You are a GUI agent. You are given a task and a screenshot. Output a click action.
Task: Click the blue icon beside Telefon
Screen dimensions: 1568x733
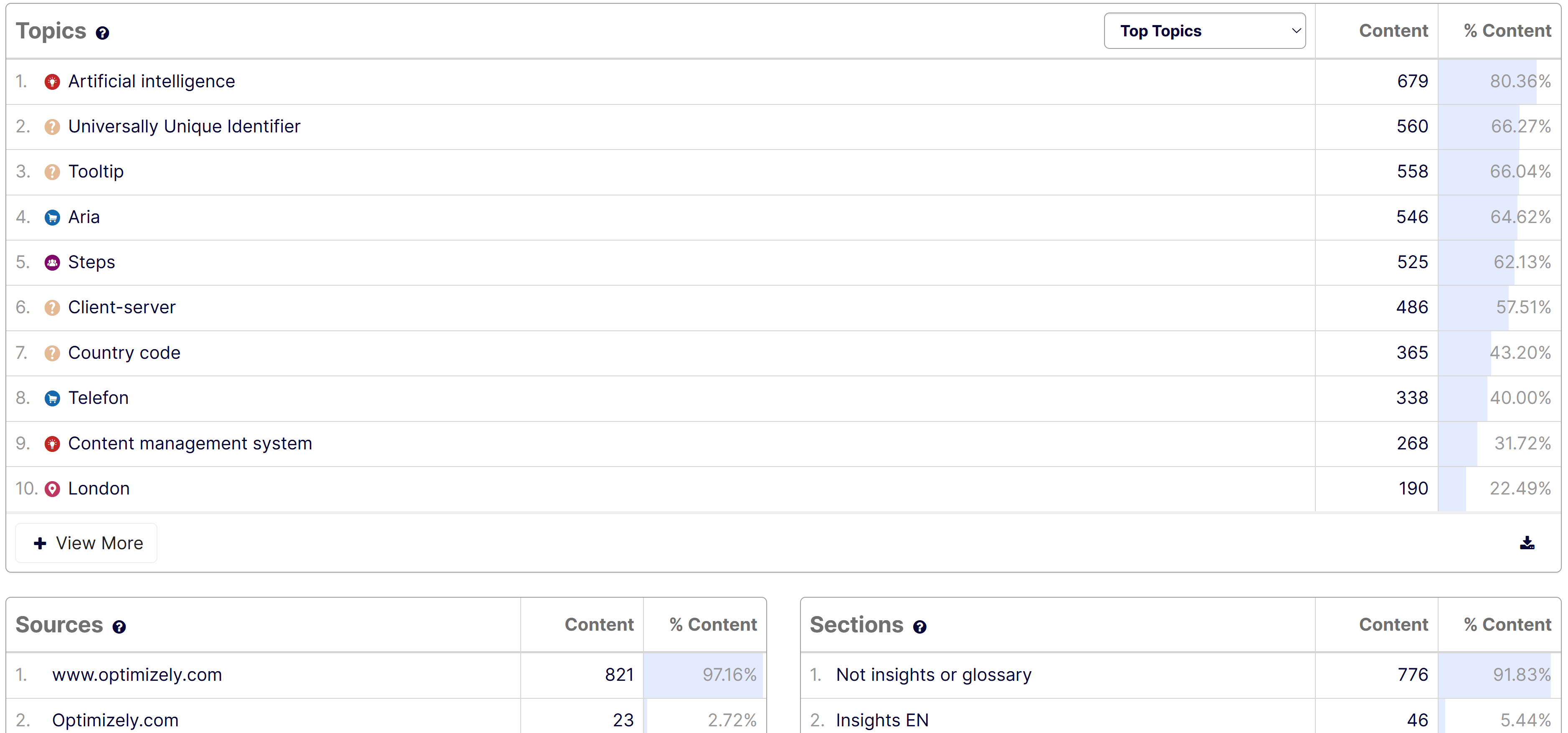click(52, 398)
